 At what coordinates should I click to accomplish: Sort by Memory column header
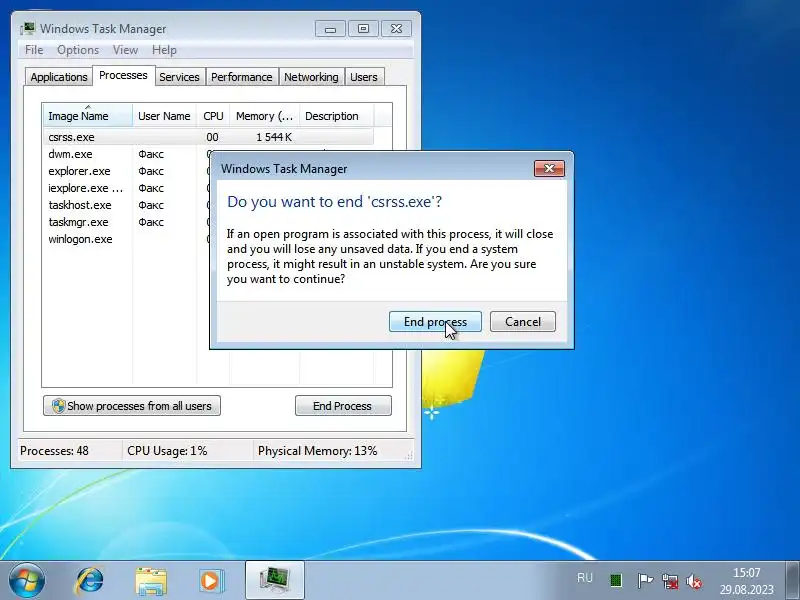[264, 116]
